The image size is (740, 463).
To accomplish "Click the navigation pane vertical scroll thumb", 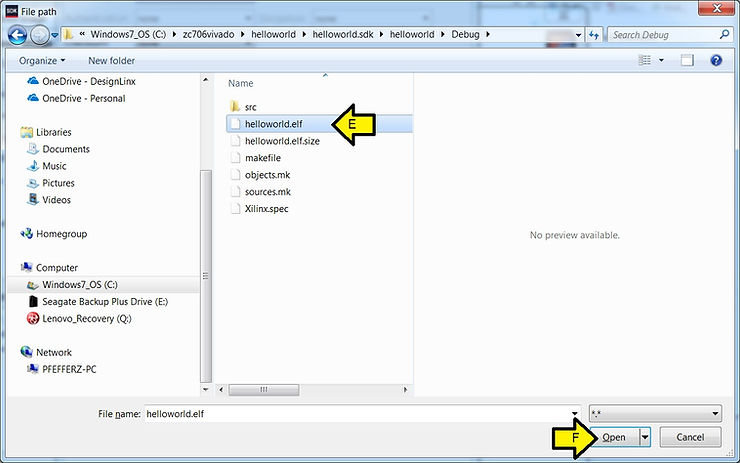I will (206, 276).
